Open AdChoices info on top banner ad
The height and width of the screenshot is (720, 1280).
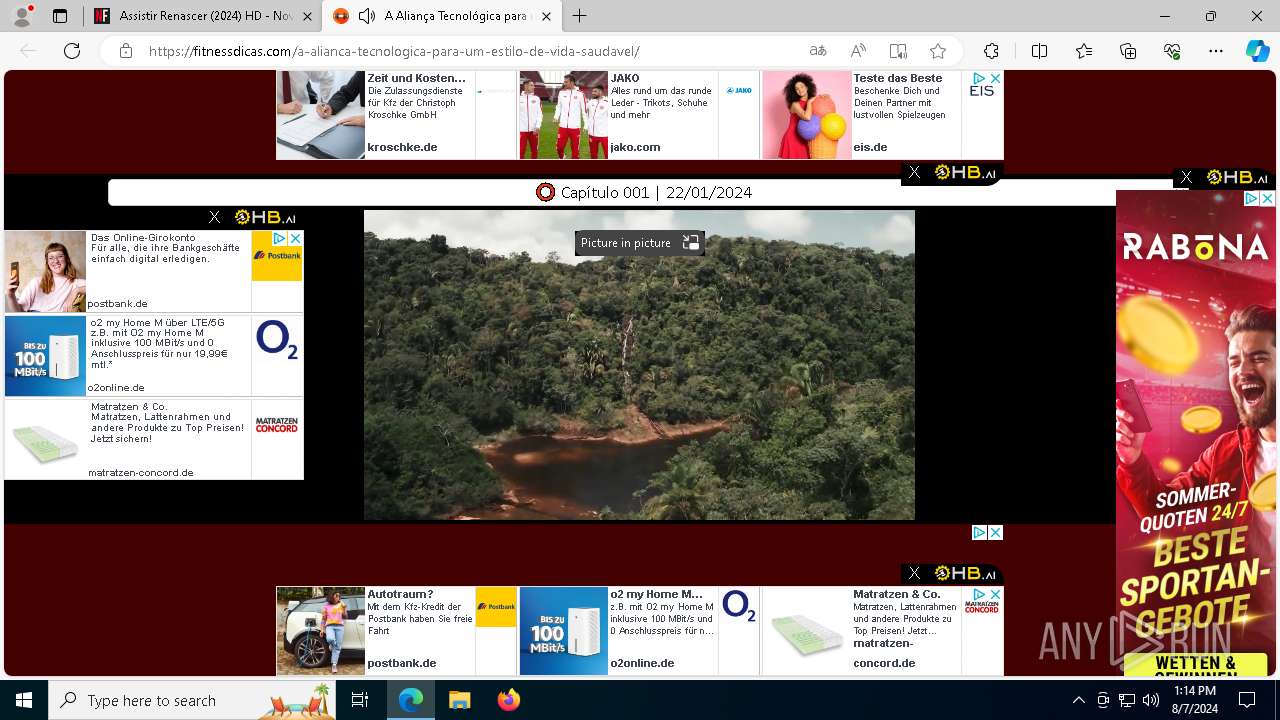980,78
